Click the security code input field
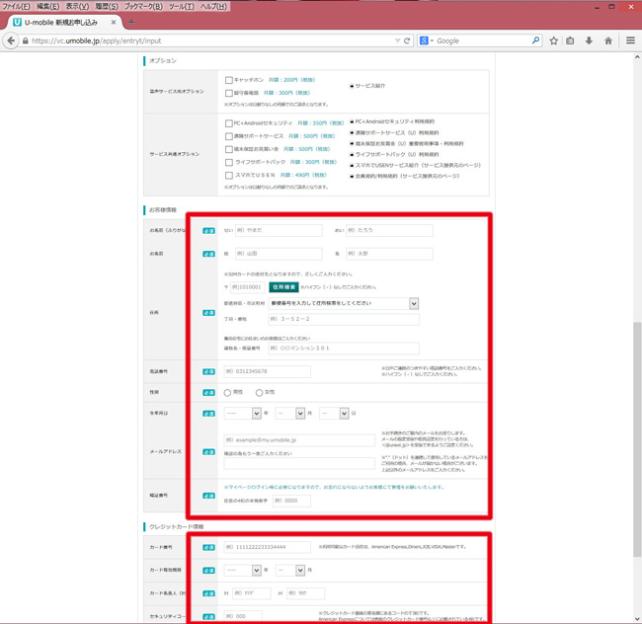 coord(243,616)
